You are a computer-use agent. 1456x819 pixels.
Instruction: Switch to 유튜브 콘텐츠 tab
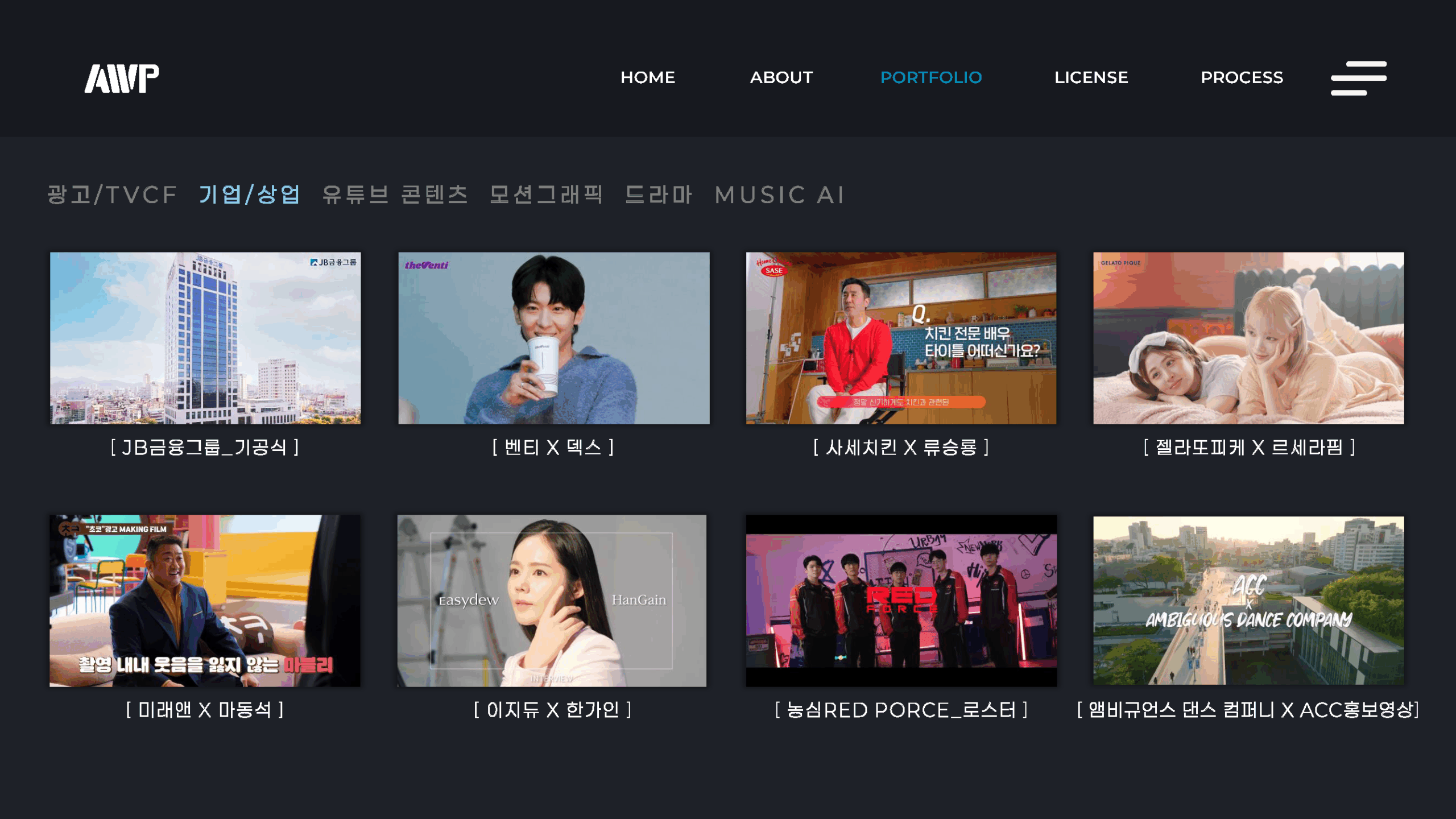point(395,195)
